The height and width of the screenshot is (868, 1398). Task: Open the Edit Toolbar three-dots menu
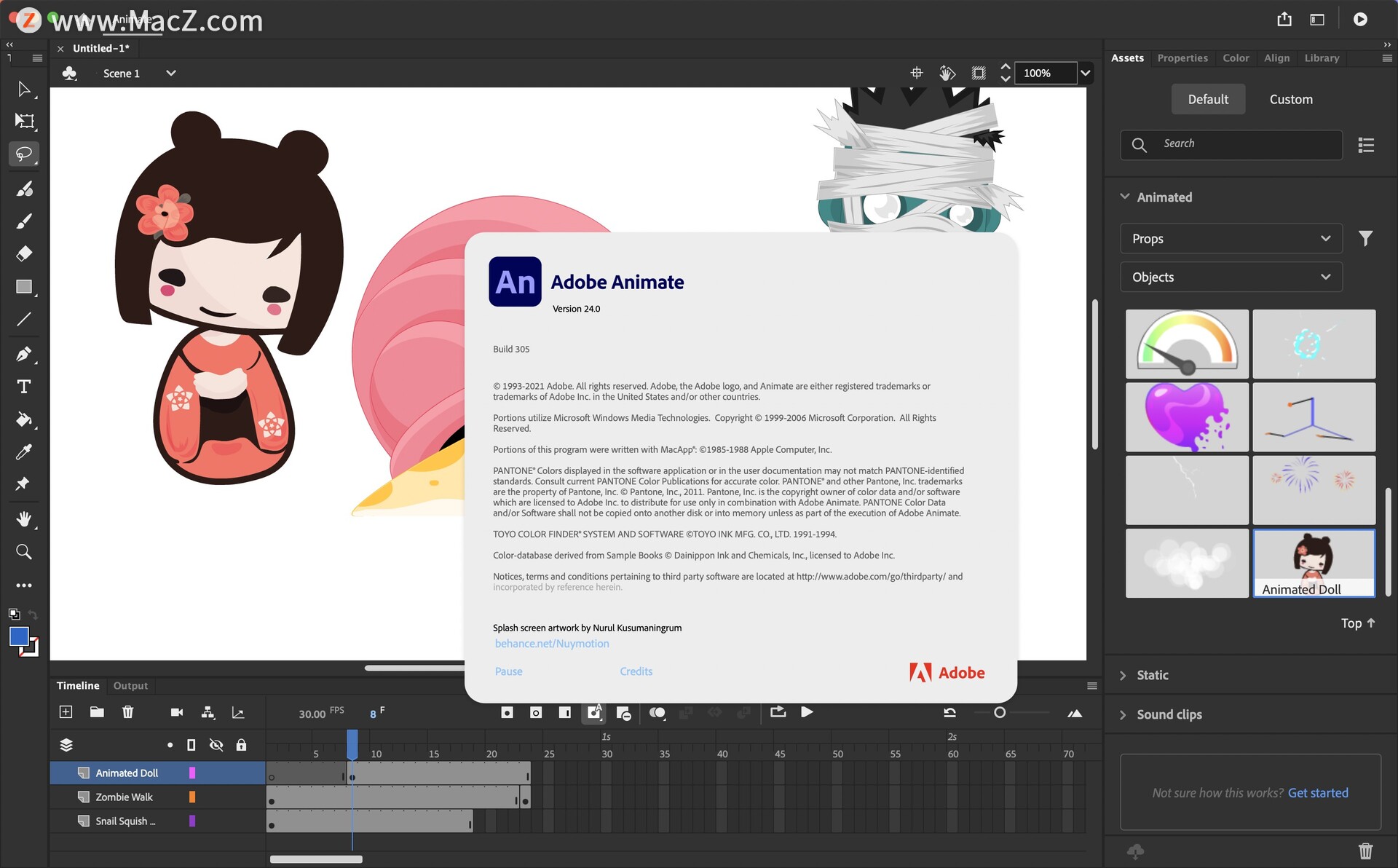point(24,585)
